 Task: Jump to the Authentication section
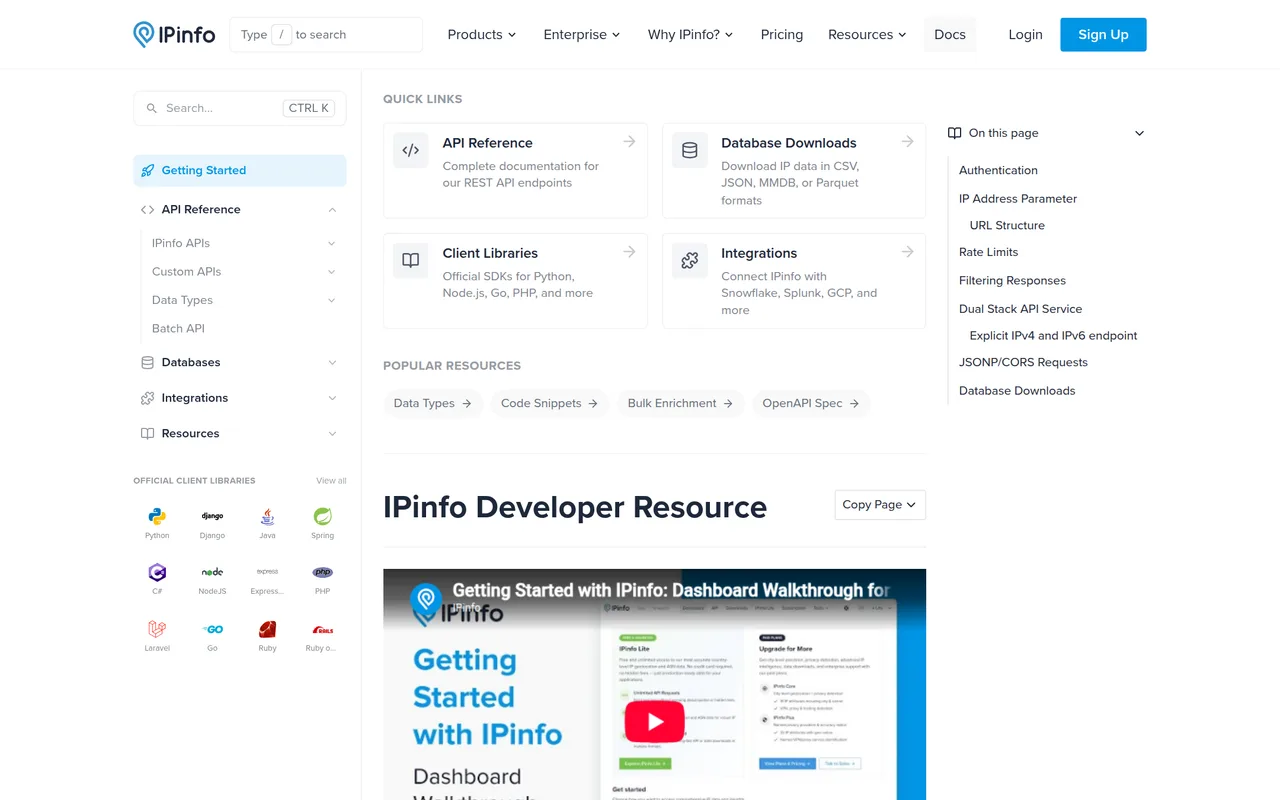coord(998,170)
